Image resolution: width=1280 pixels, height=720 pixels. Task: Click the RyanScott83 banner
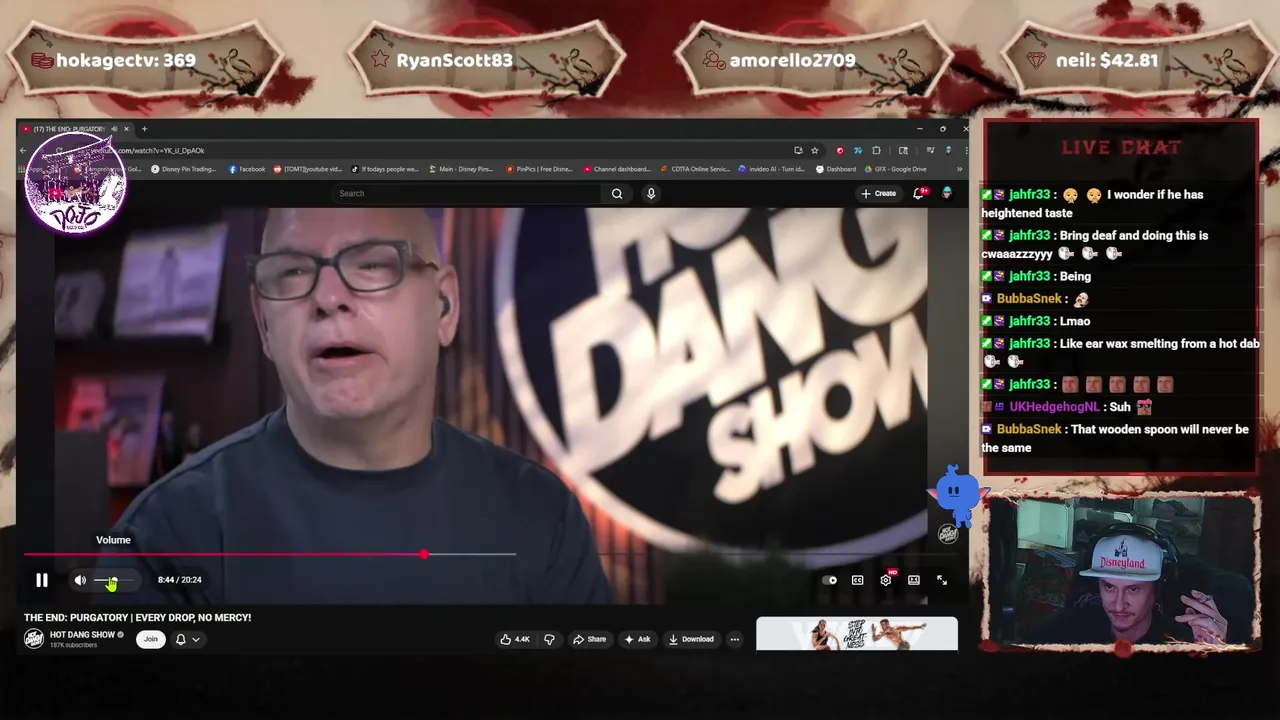486,60
